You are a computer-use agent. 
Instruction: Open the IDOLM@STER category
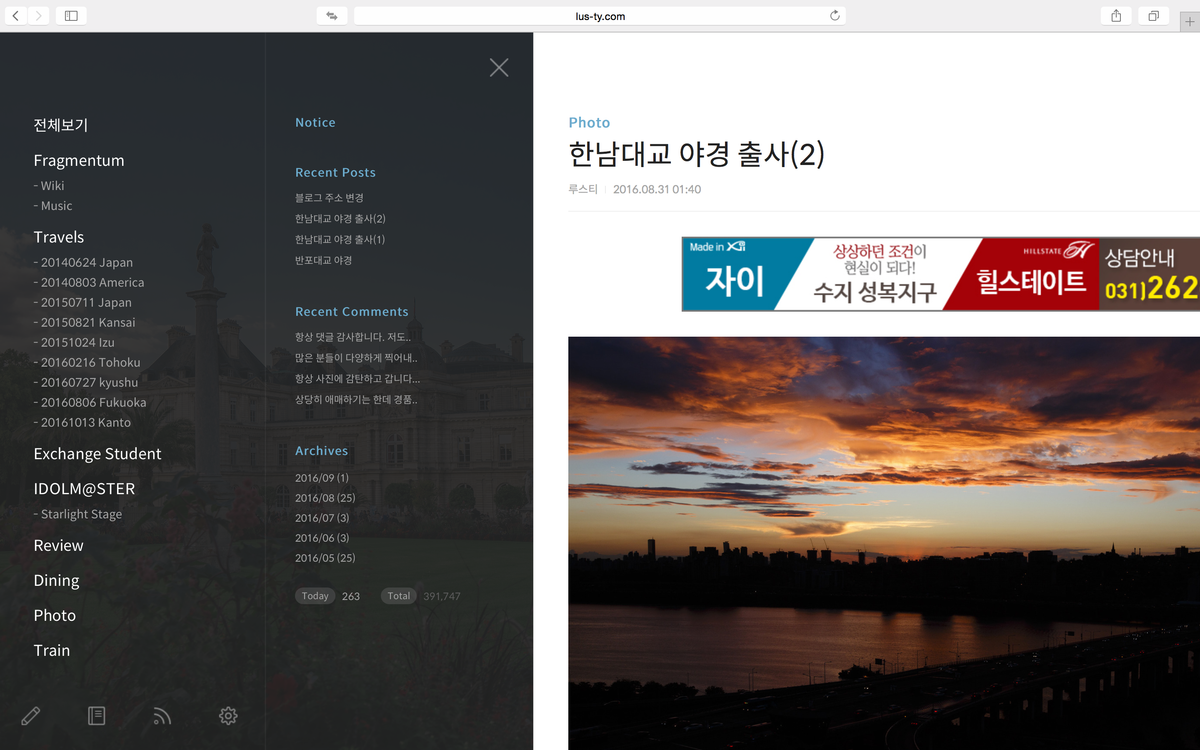coord(84,489)
